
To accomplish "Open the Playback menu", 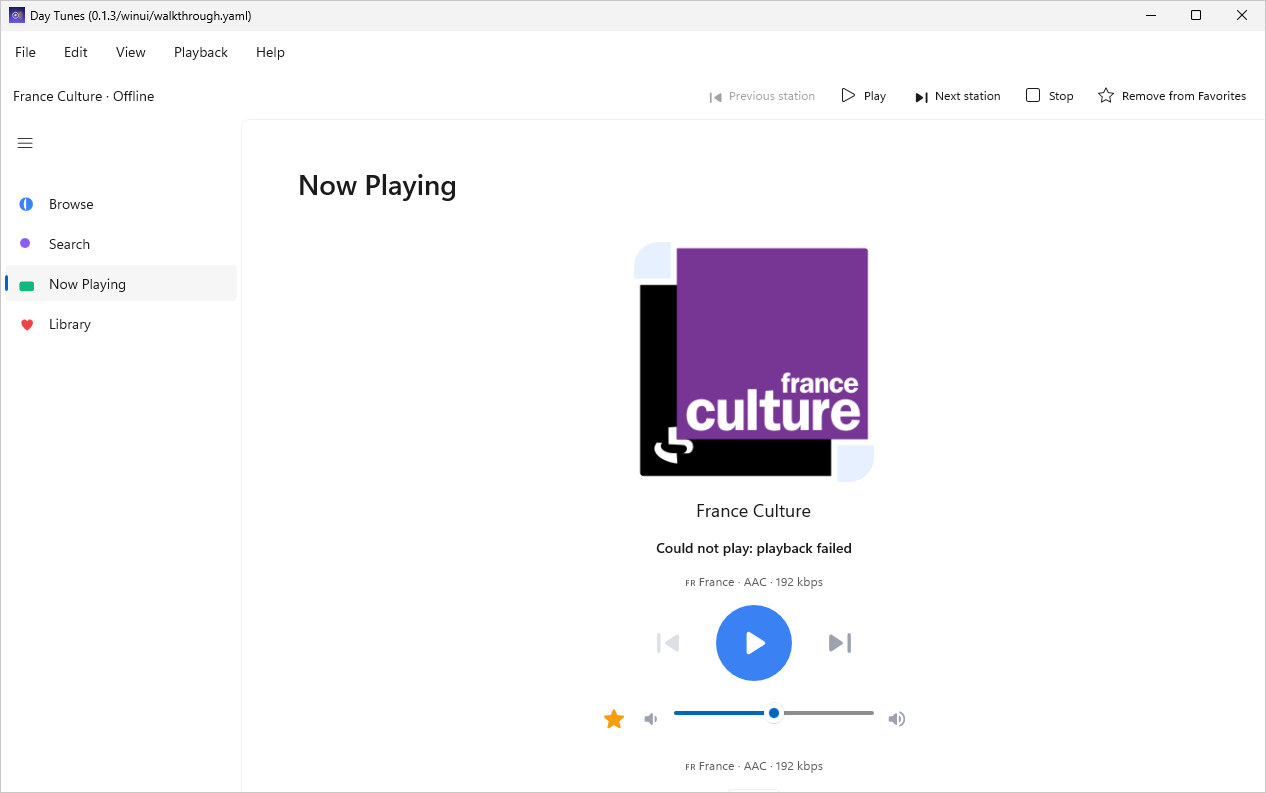I will [201, 52].
